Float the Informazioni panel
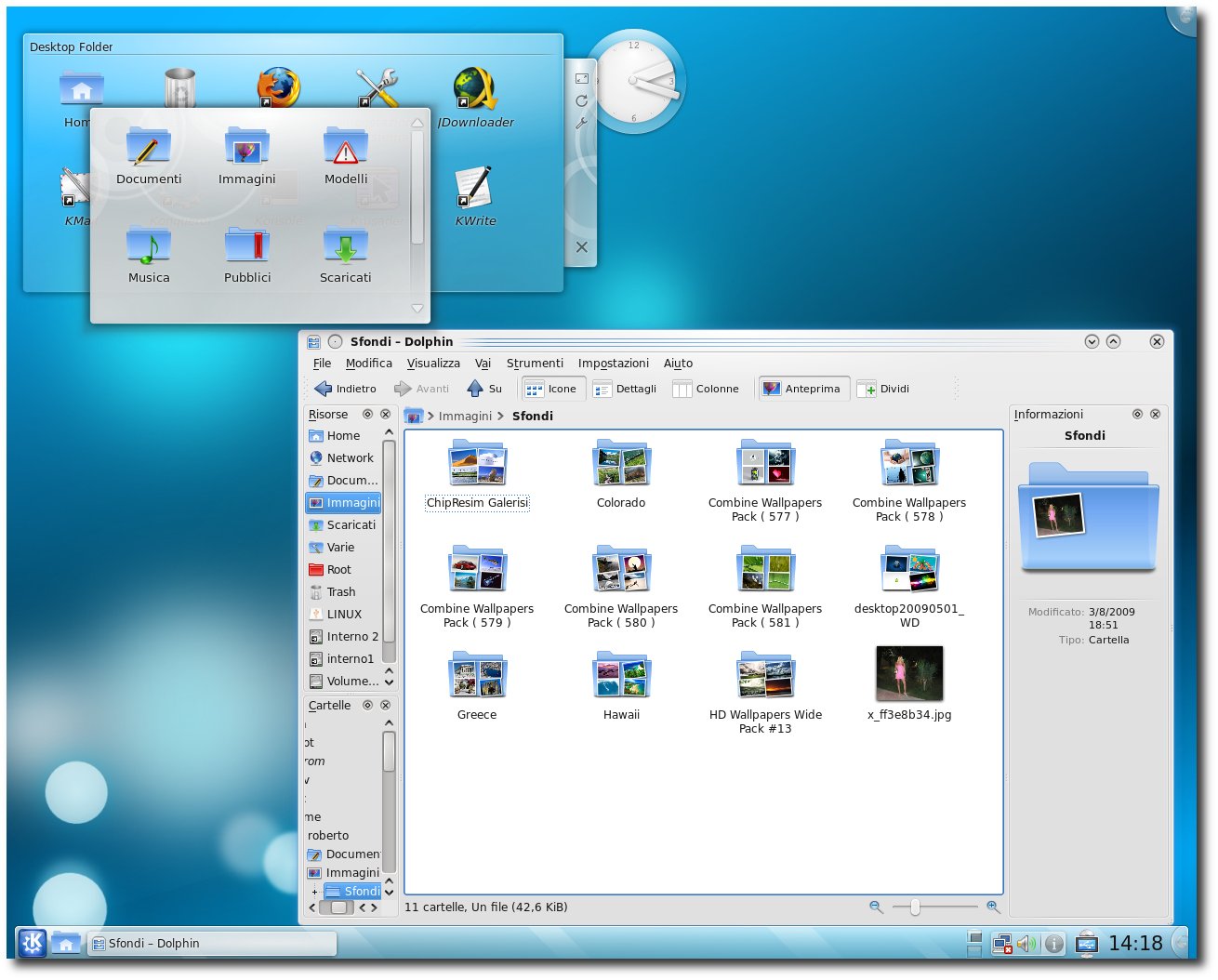Screen dimensions: 1218x980 point(1137,415)
